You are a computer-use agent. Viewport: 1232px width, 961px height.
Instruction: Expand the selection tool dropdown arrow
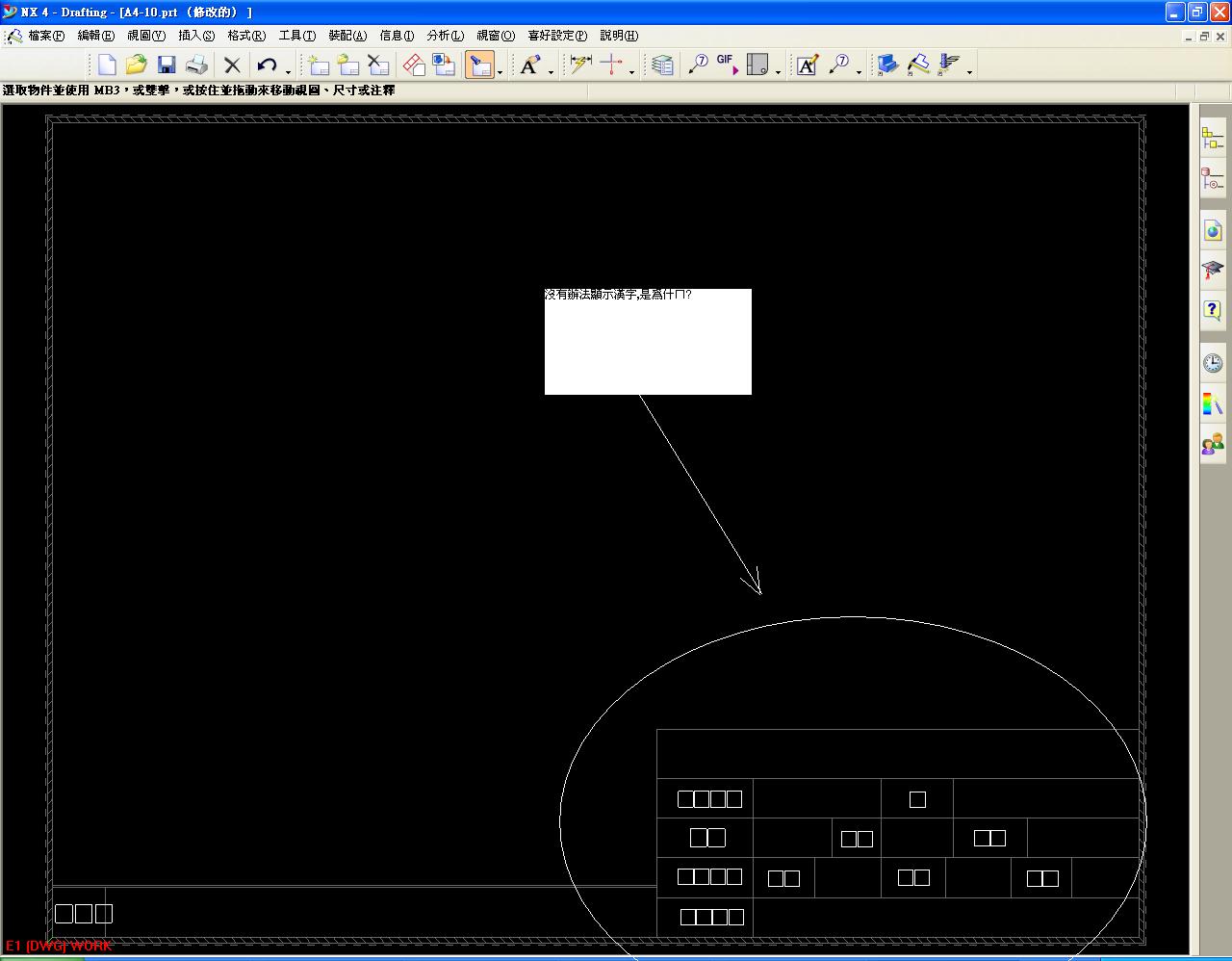pos(500,72)
